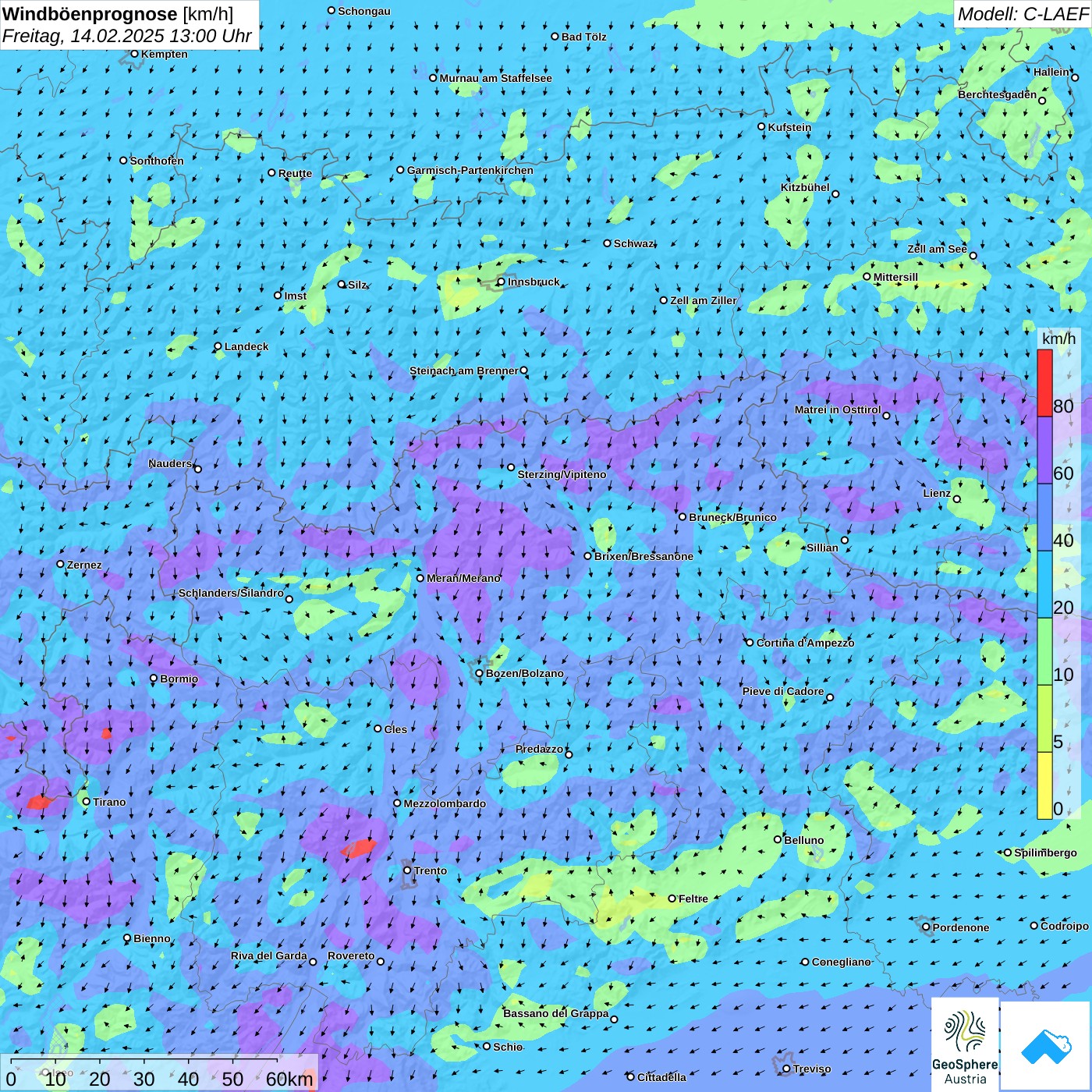1092x1092 pixels.
Task: Click the Bozen/Bolzano city marker
Action: pos(480,673)
